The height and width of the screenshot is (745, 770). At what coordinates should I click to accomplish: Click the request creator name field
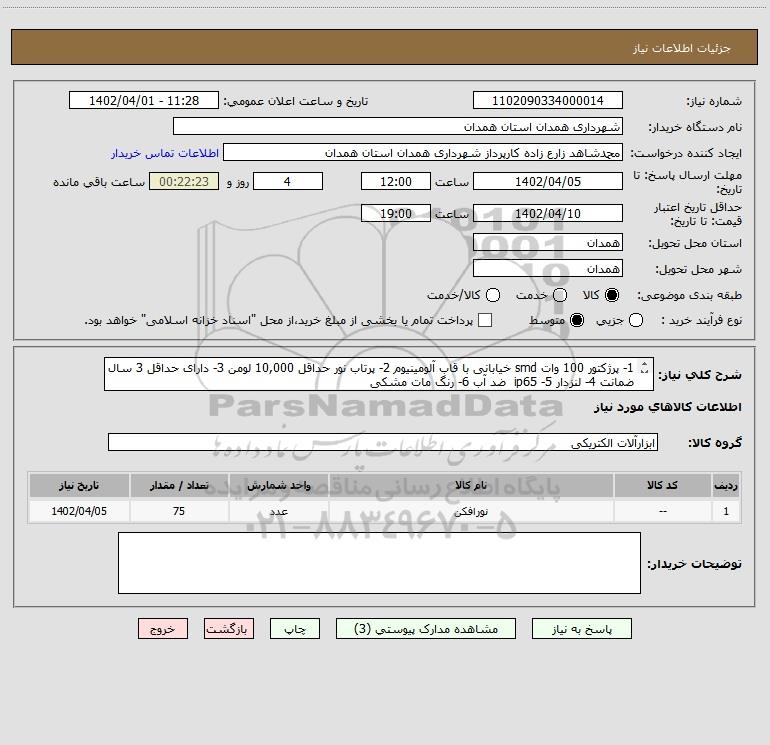[x=423, y=153]
